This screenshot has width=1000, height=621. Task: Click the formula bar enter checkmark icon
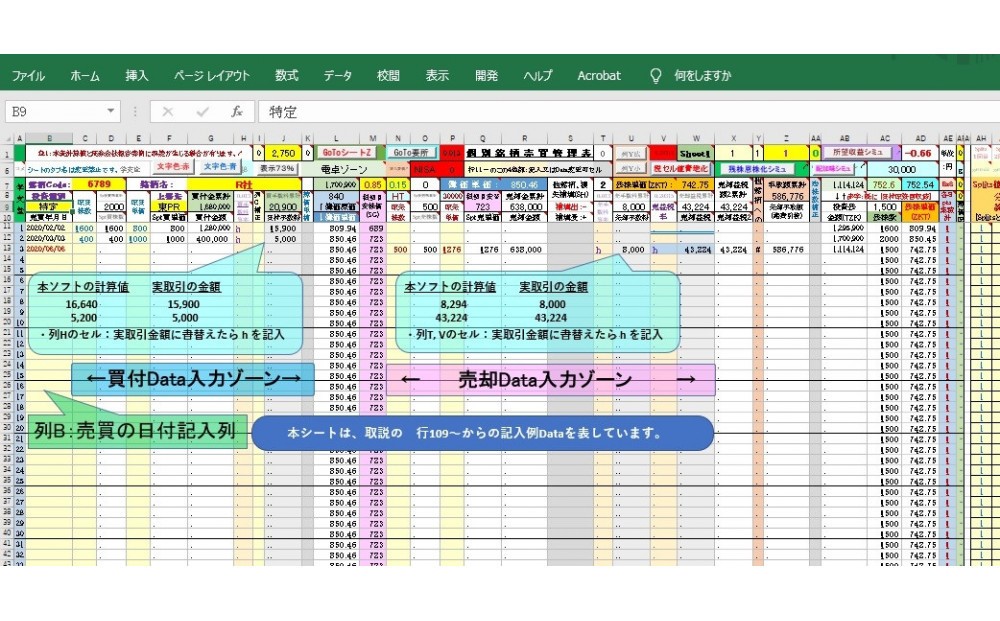[x=203, y=112]
